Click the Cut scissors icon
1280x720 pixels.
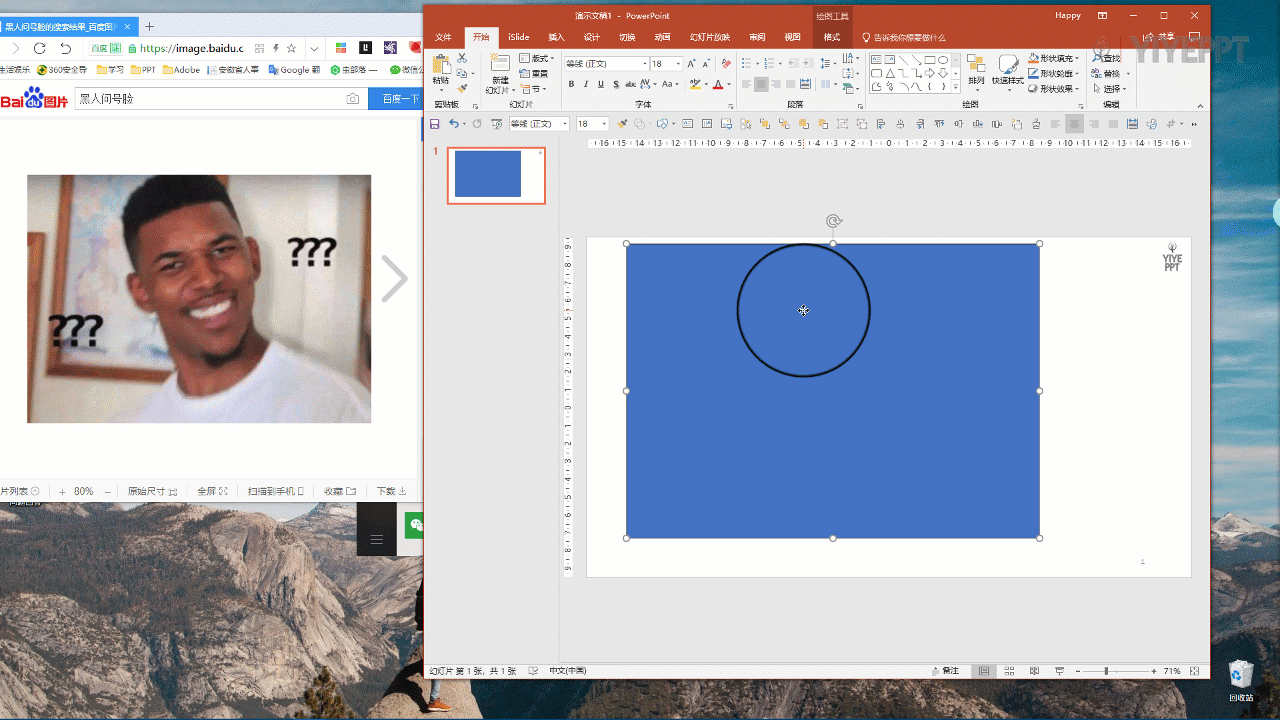462,59
